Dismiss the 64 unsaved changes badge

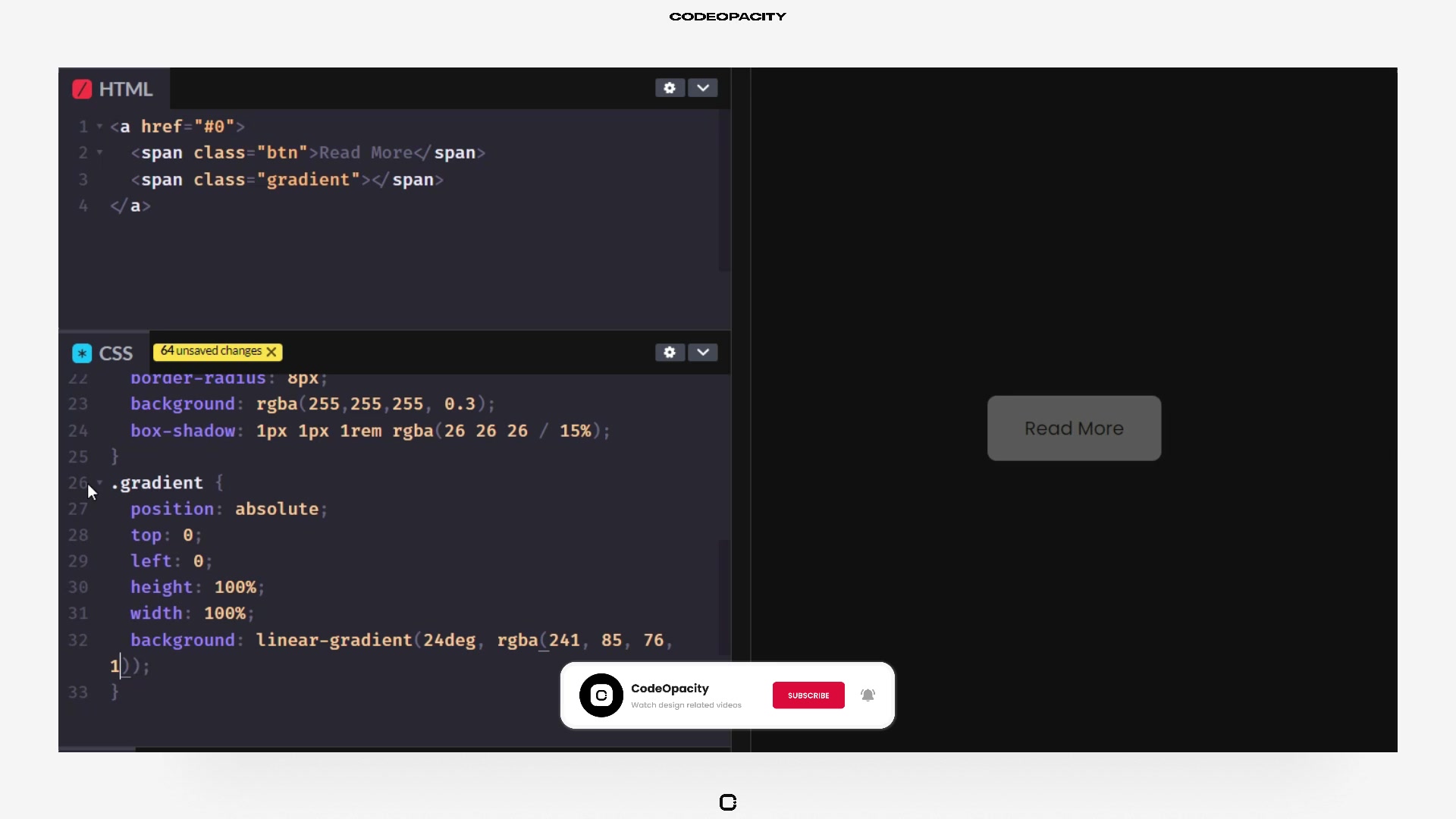click(x=271, y=352)
